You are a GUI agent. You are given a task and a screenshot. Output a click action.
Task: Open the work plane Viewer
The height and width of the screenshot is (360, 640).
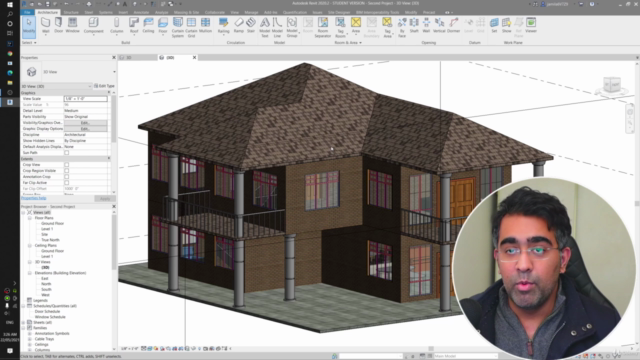[x=531, y=26]
